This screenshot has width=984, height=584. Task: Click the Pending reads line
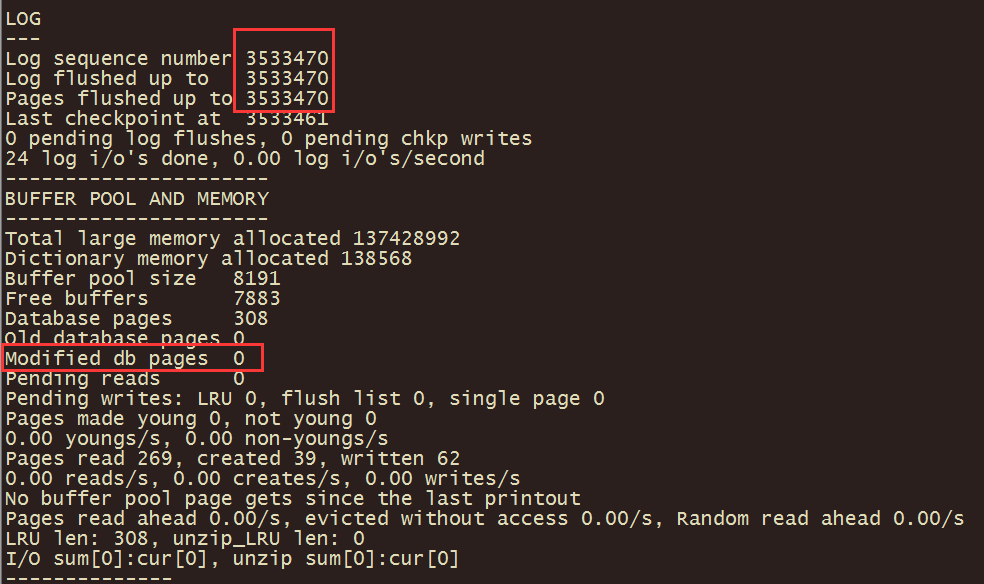125,379
